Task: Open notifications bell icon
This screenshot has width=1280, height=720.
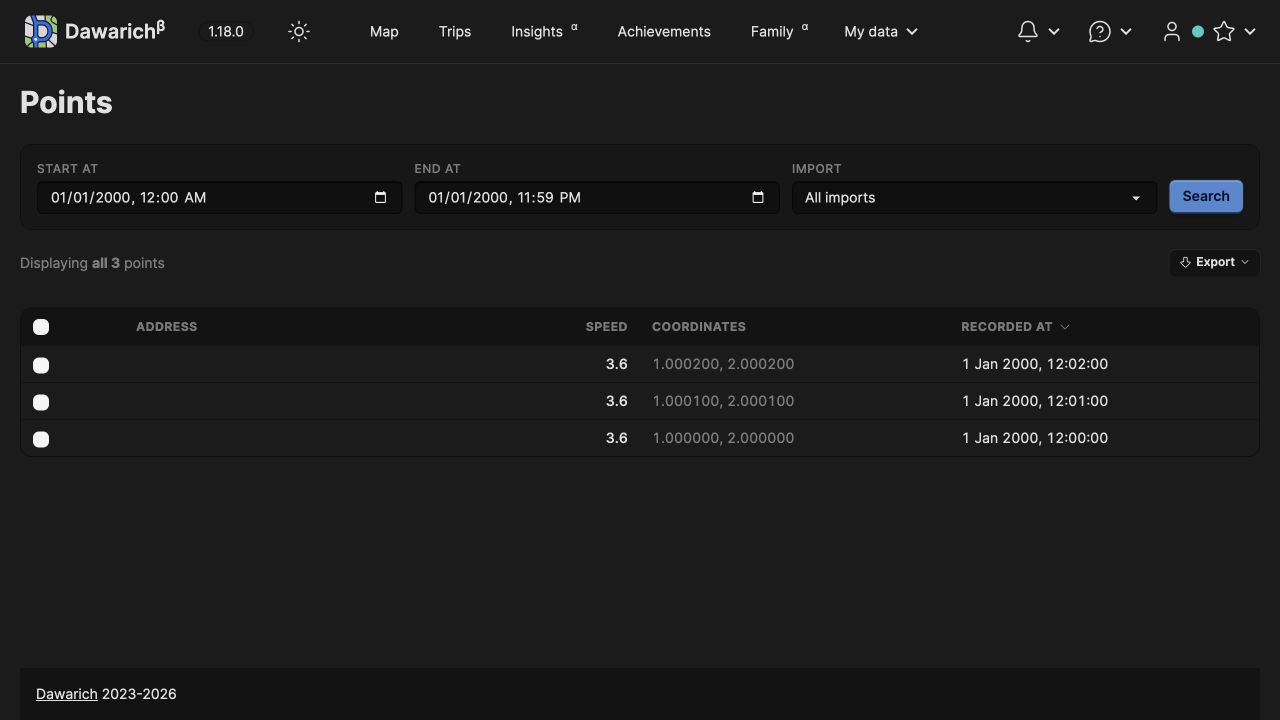Action: pos(1027,32)
